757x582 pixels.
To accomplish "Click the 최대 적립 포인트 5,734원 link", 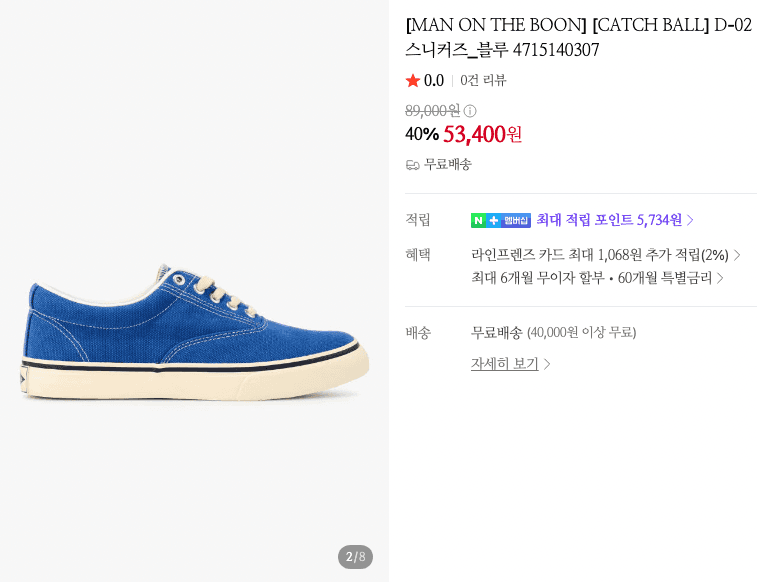I will 609,220.
